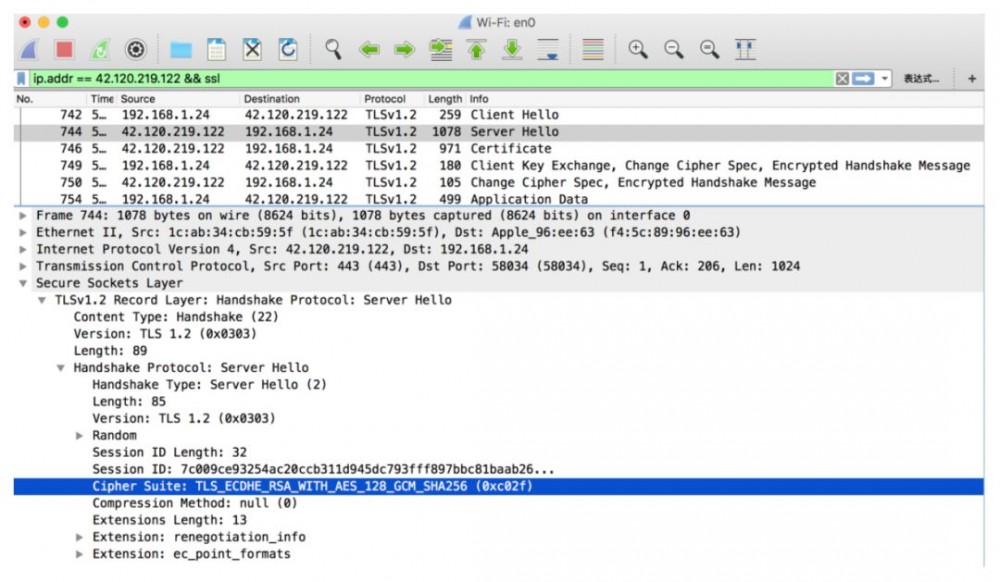Restart the current capture
Screen dimensions: 1000x582
(100, 50)
